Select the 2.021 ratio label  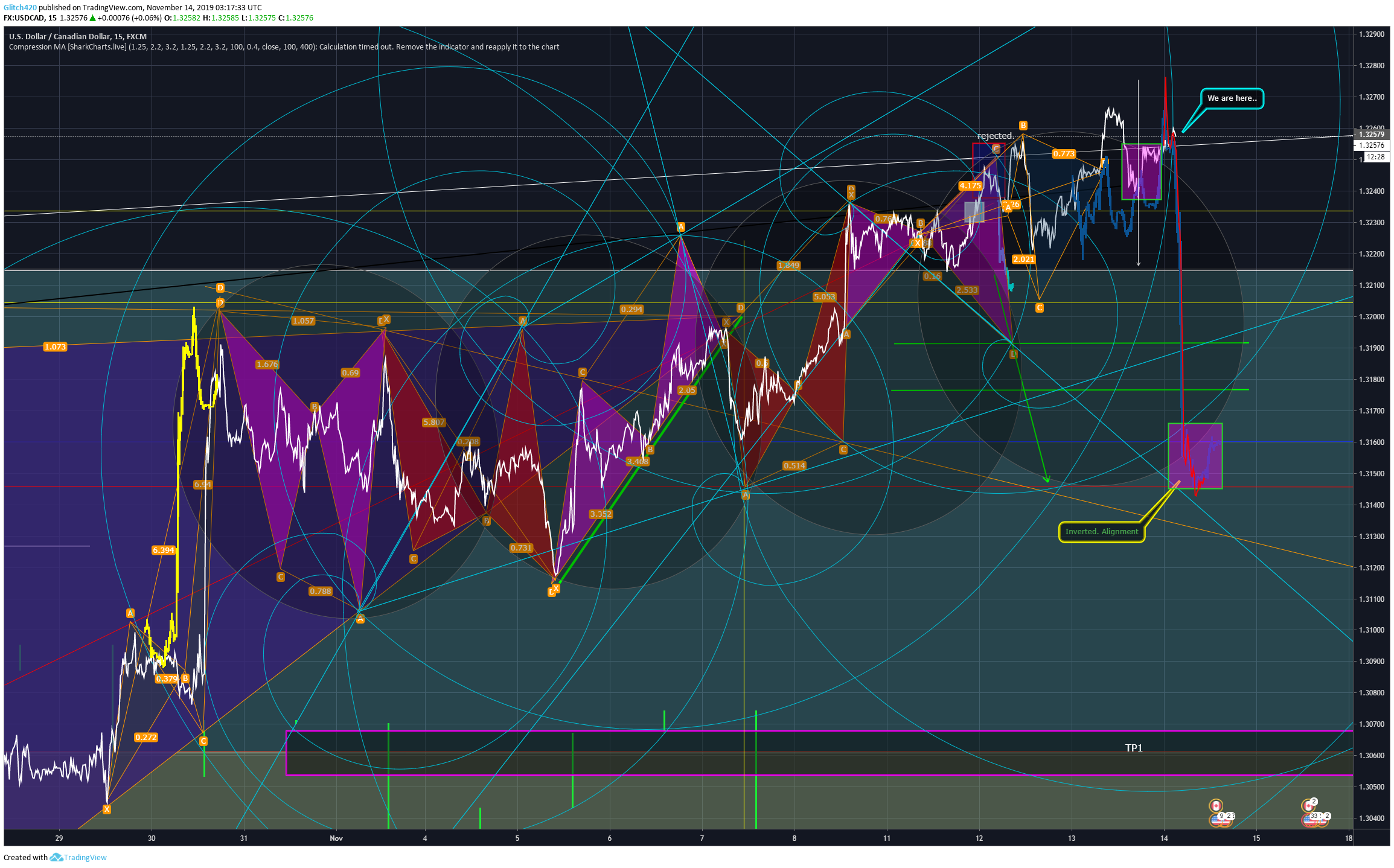pos(1023,259)
